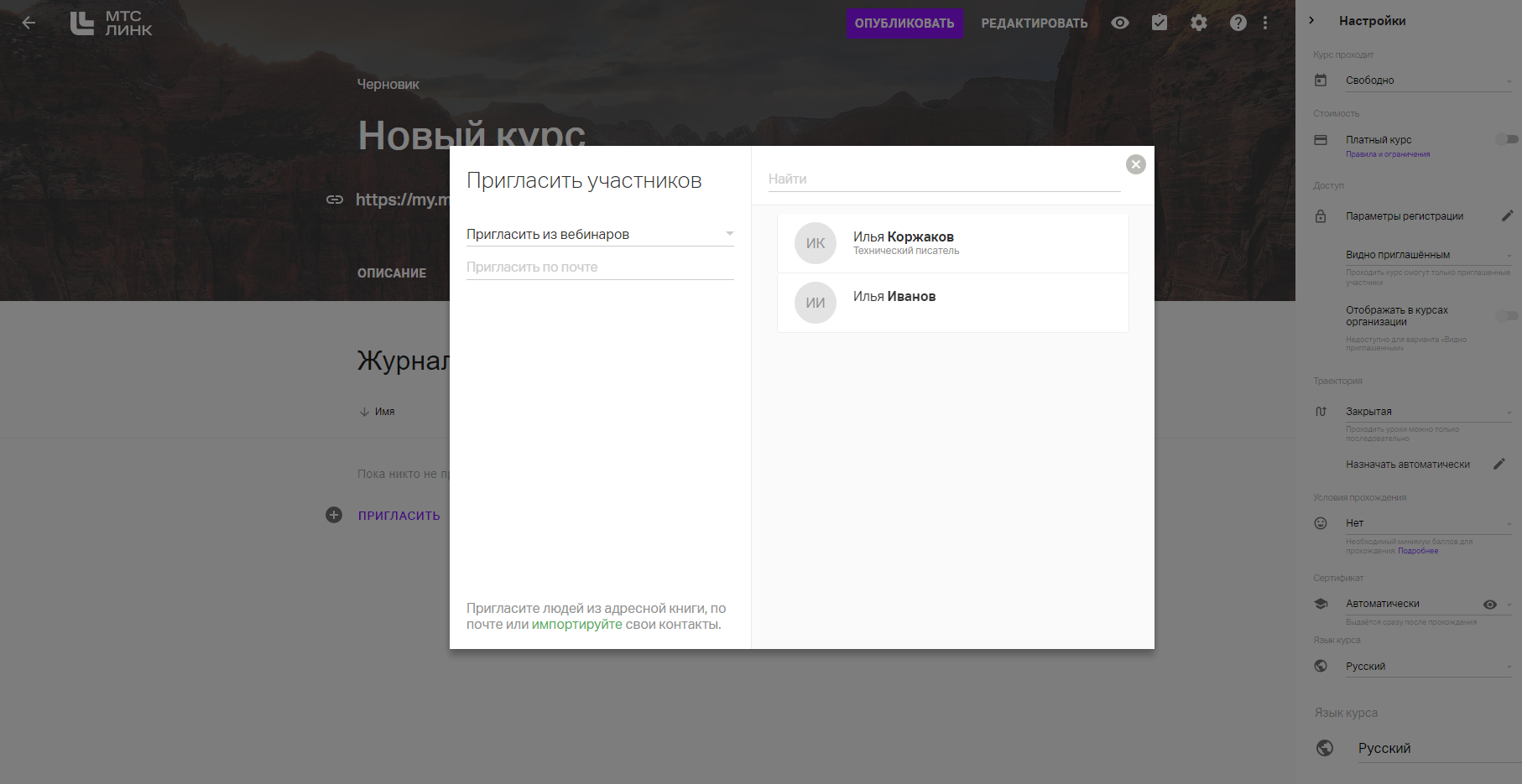The height and width of the screenshot is (784, 1522).
Task: Click the РЕДАКТИРОВАТЬ button
Action: [1035, 23]
